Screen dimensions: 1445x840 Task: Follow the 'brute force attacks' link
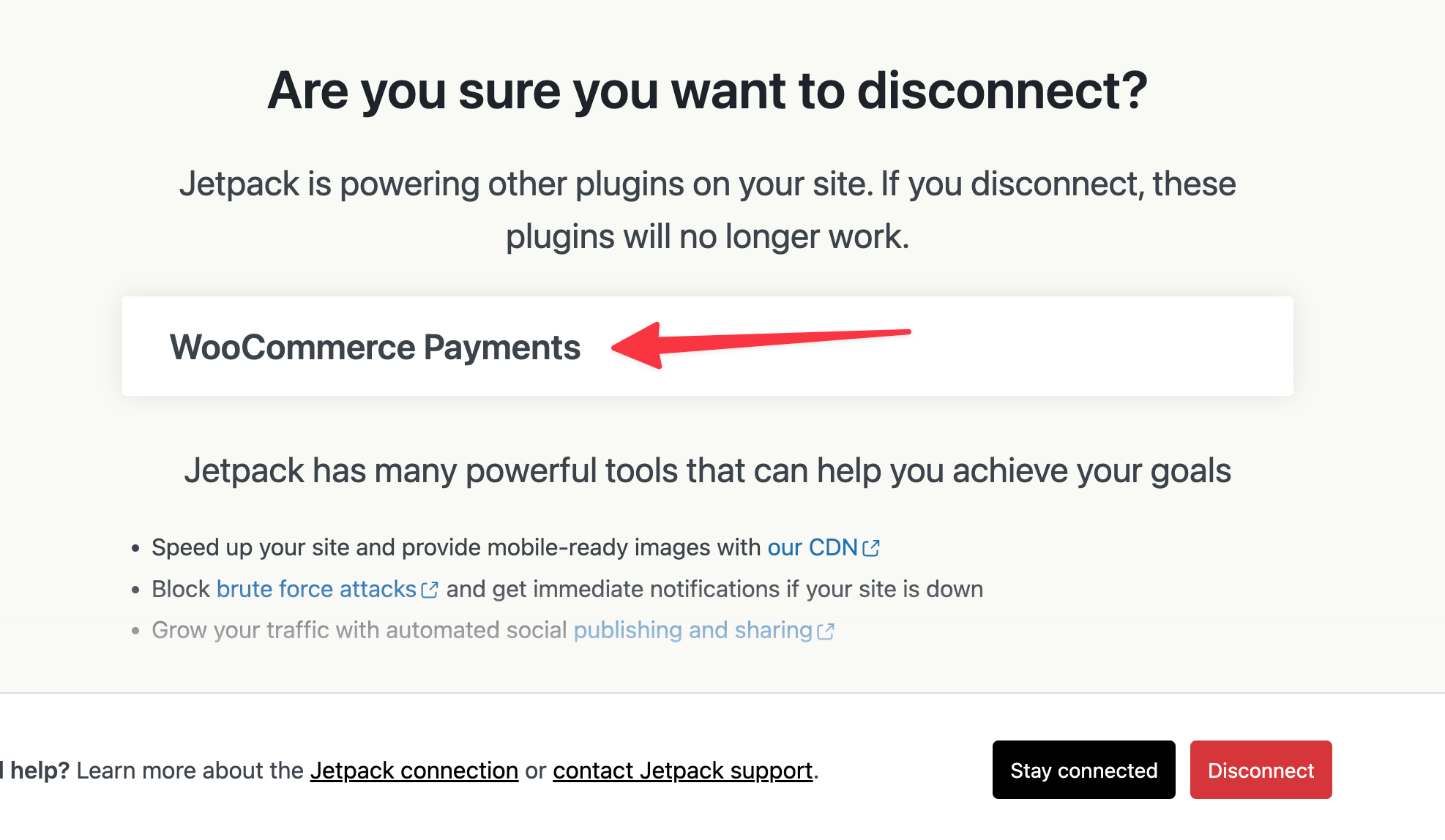(316, 589)
